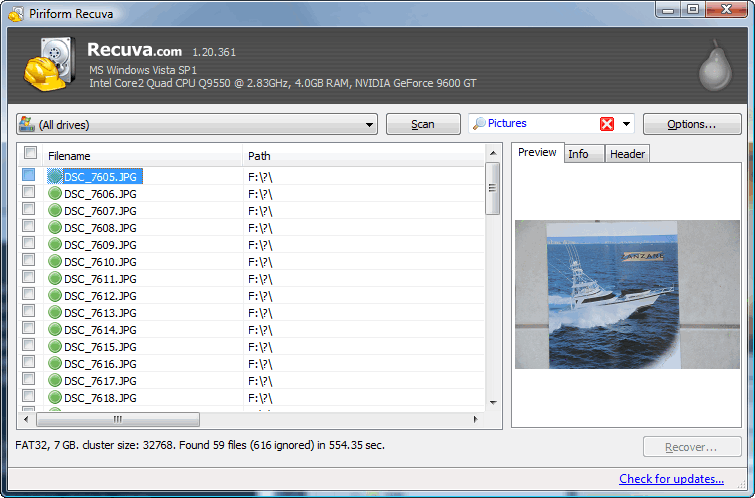Click the magnifier icon in filter box
The image size is (755, 498).
point(479,124)
